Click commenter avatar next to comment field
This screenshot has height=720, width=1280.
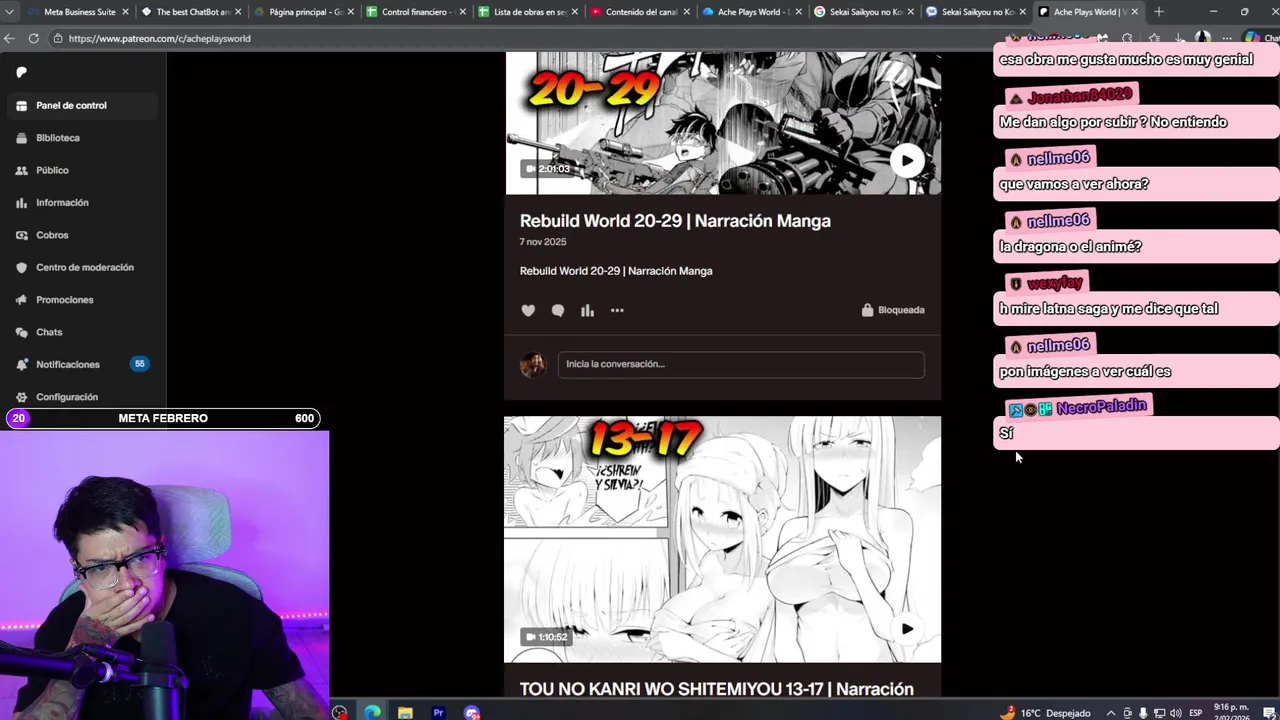point(533,365)
